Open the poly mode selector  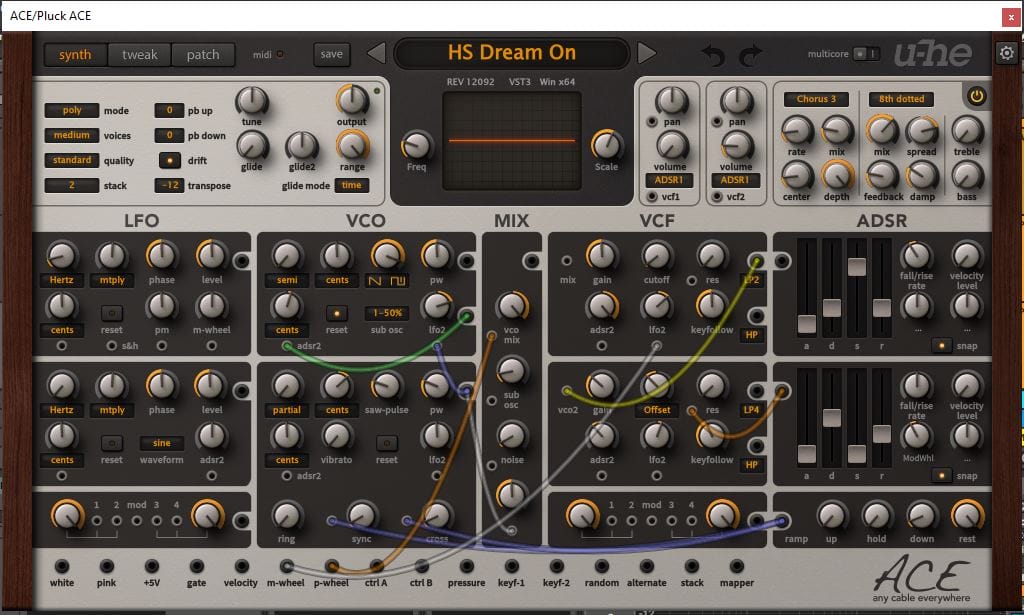click(72, 110)
